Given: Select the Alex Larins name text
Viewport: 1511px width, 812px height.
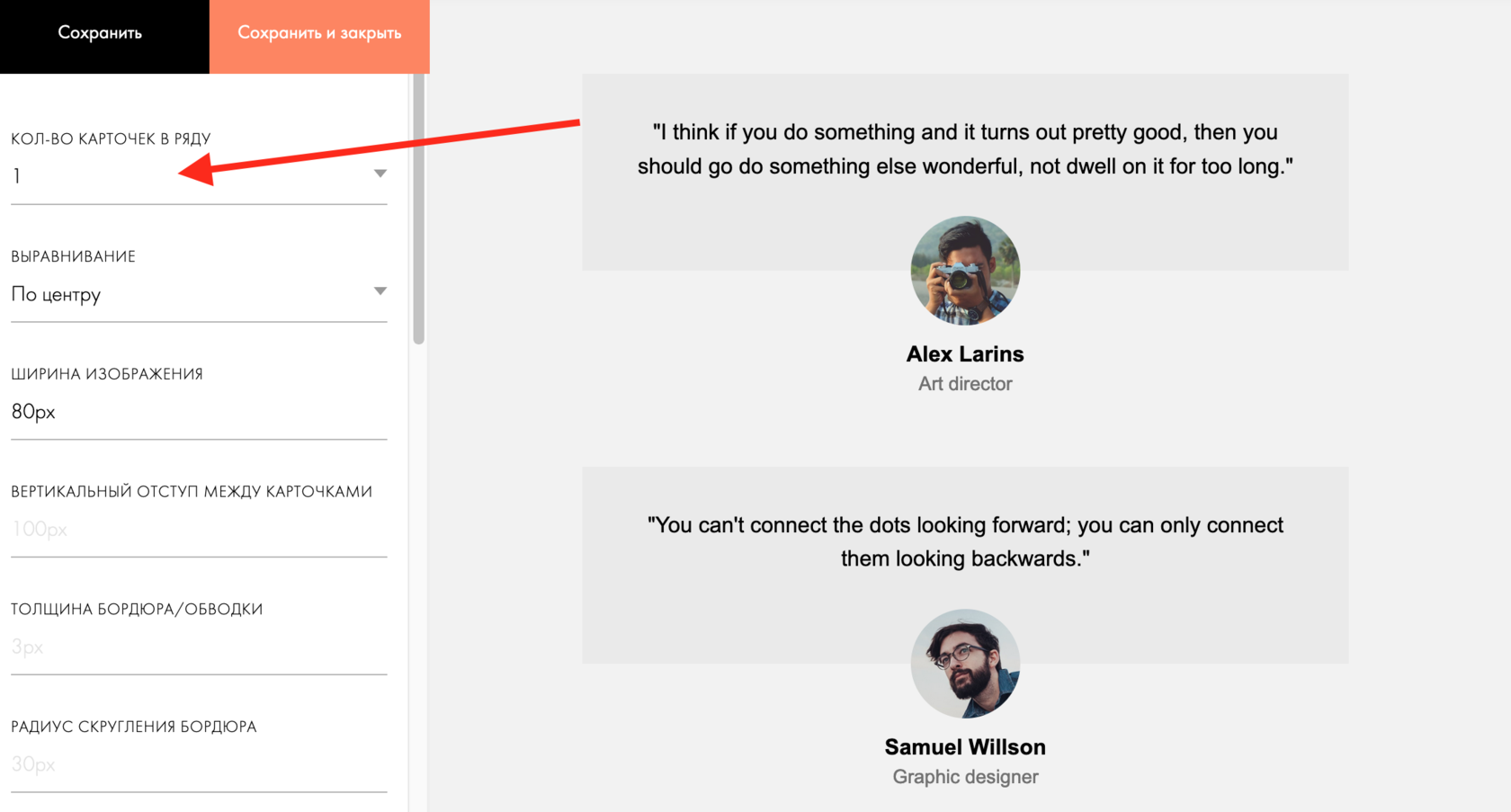Looking at the screenshot, I should (x=965, y=354).
